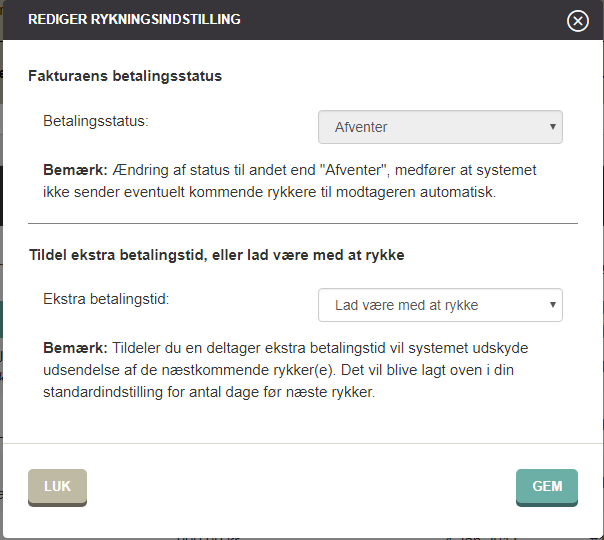Click the note about changing status from Afventer
604x540 pixels.
click(x=290, y=181)
